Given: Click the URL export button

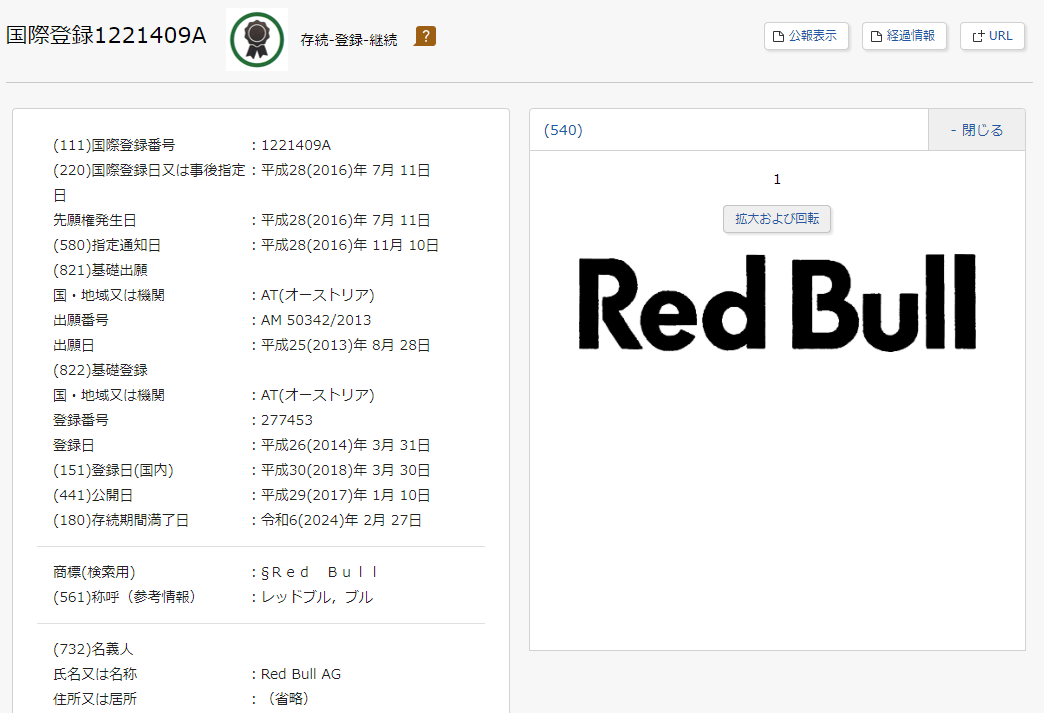Looking at the screenshot, I should coord(992,36).
